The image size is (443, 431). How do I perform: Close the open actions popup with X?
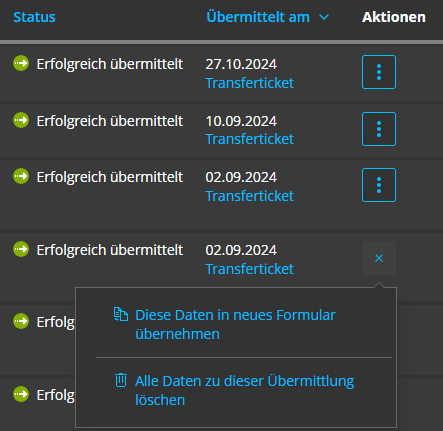[379, 258]
